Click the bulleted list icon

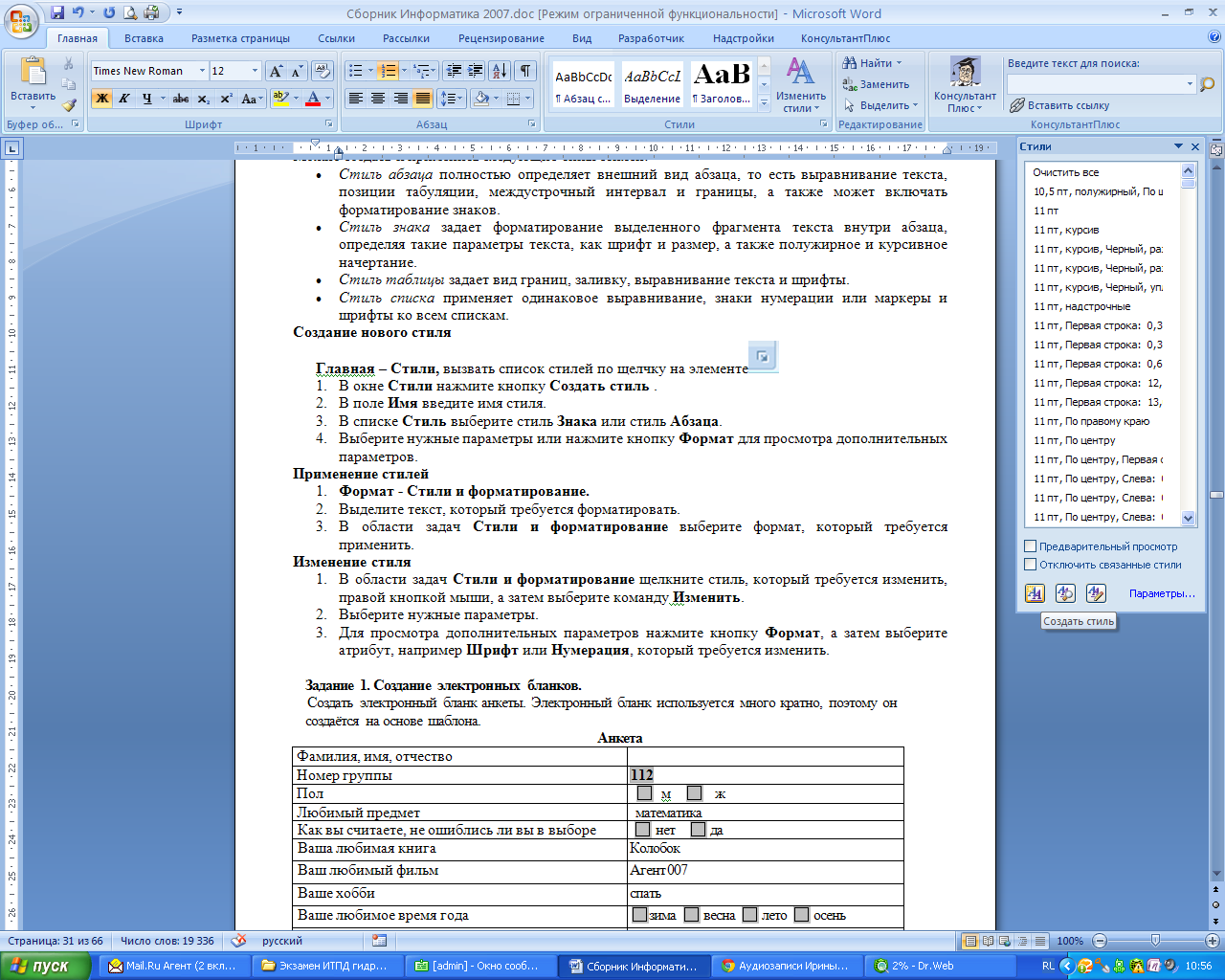tap(355, 71)
